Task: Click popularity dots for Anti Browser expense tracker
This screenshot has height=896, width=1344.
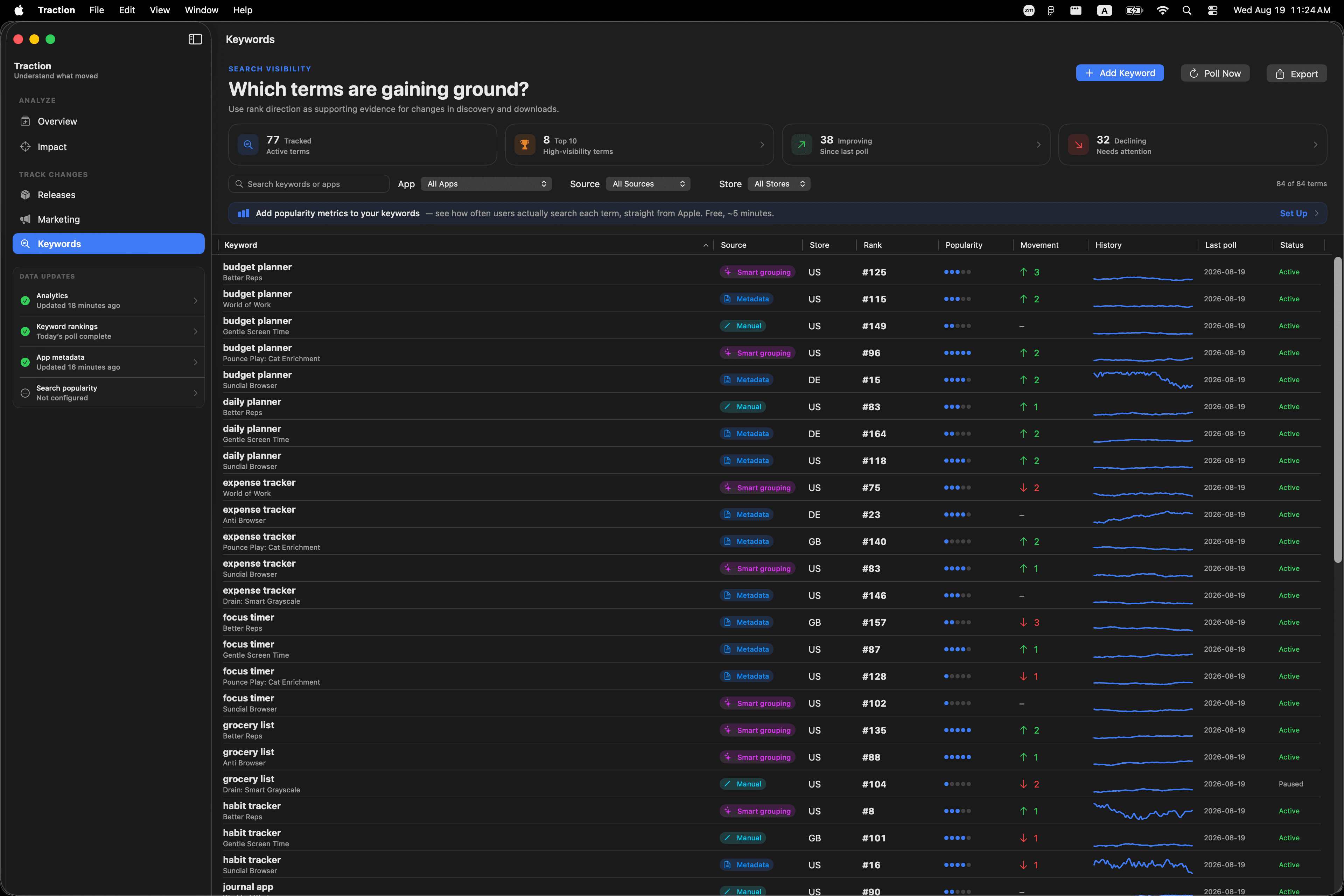Action: point(957,515)
